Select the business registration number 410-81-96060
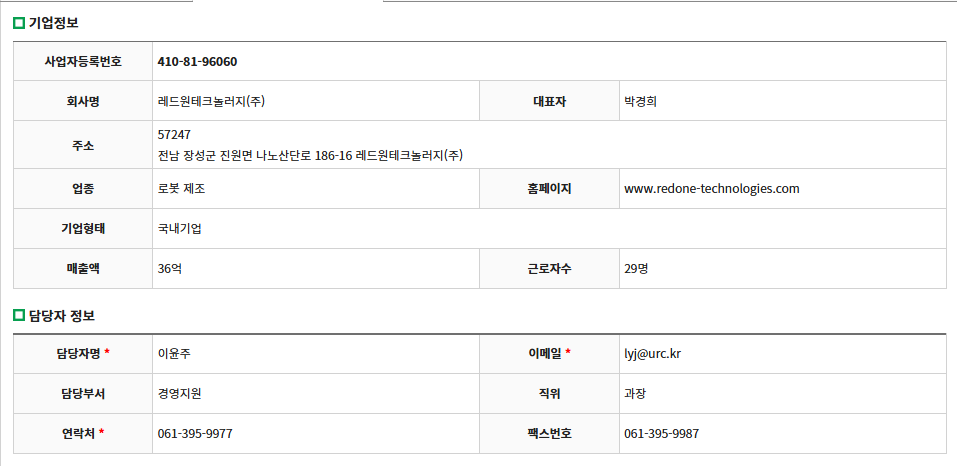This screenshot has height=466, width=957. point(197,62)
